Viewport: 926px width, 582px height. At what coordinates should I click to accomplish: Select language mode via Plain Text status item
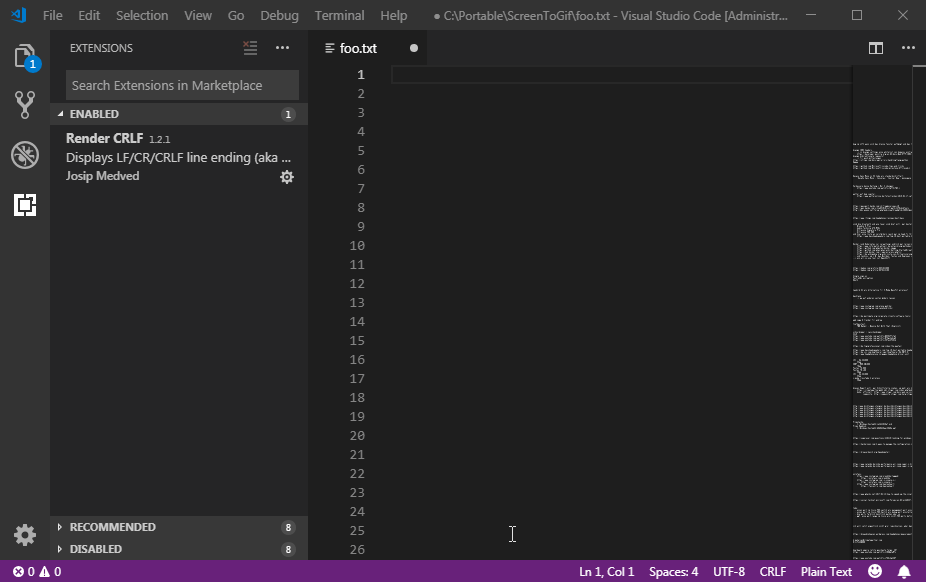click(x=826, y=571)
